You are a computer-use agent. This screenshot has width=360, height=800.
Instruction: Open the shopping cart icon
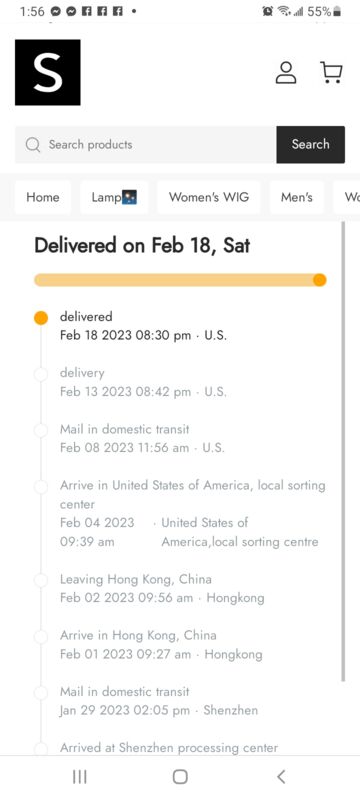[x=331, y=72]
